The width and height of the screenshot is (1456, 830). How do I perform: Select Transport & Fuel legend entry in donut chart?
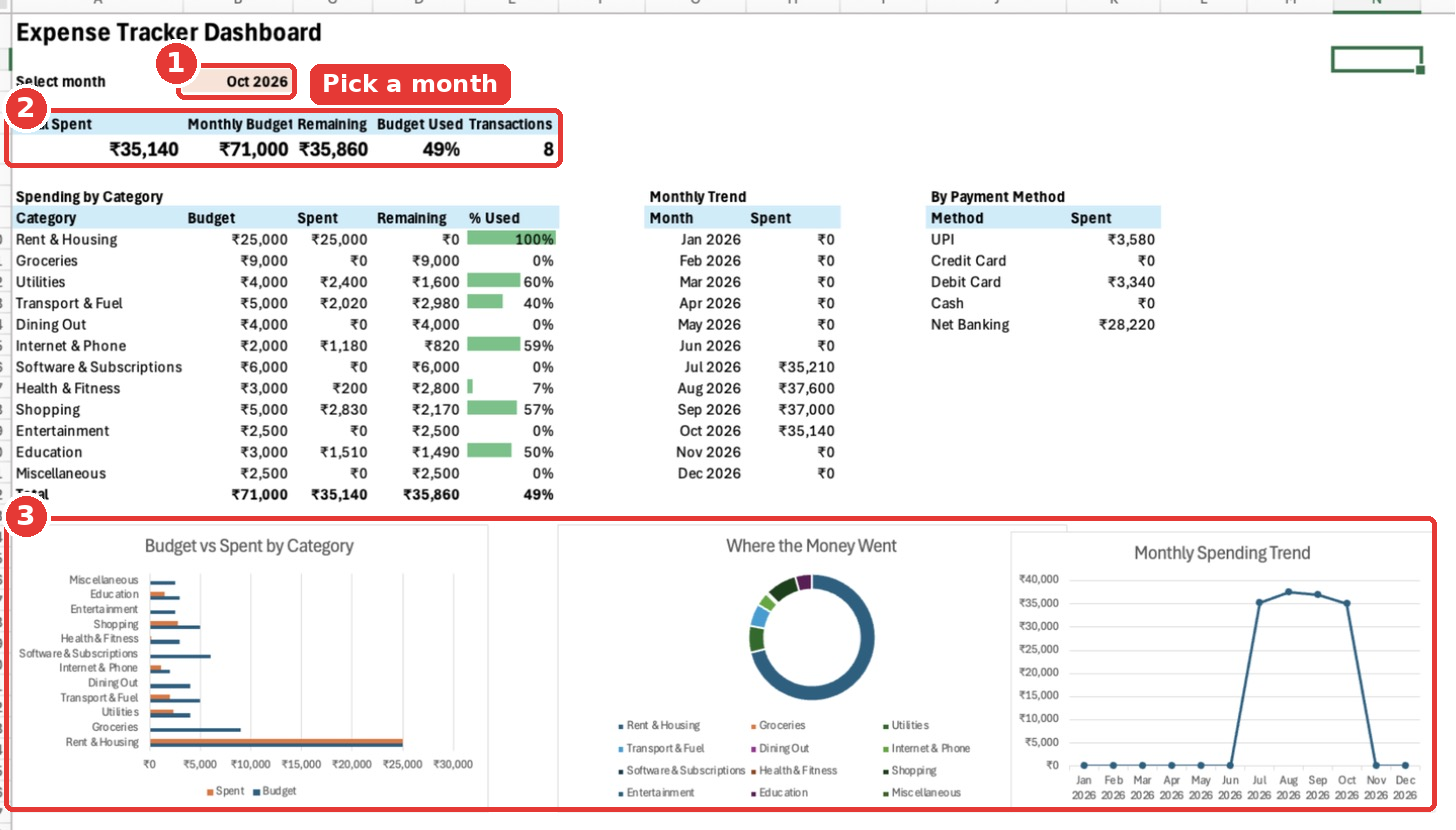(x=661, y=748)
